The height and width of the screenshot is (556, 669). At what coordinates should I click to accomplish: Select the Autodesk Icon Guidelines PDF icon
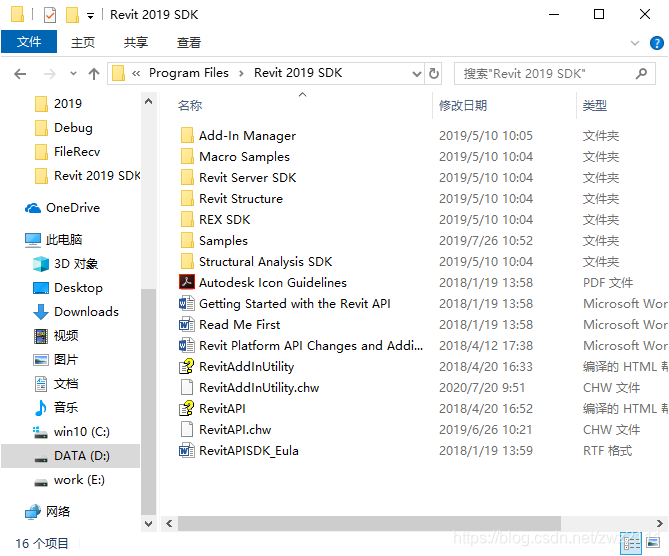tap(187, 282)
